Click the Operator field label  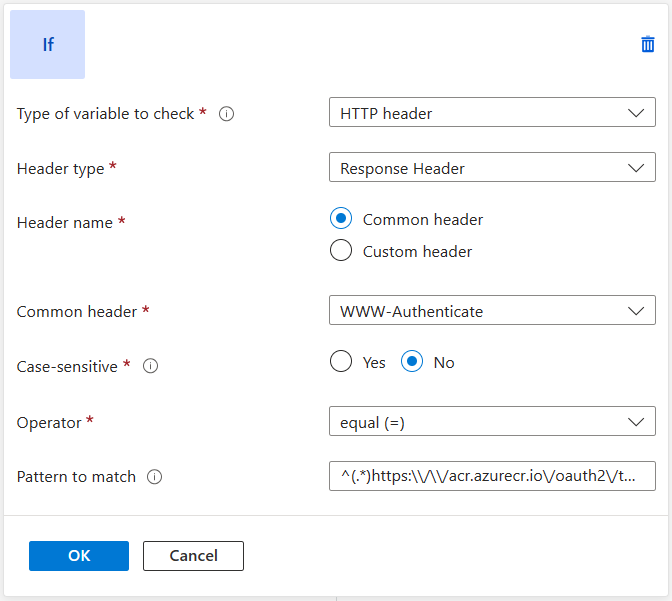(49, 422)
